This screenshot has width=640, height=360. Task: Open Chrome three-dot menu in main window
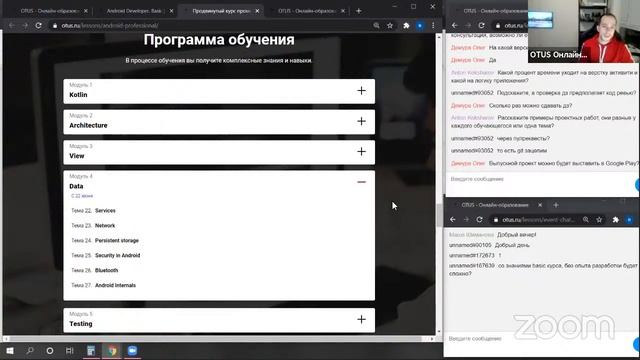[433, 25]
